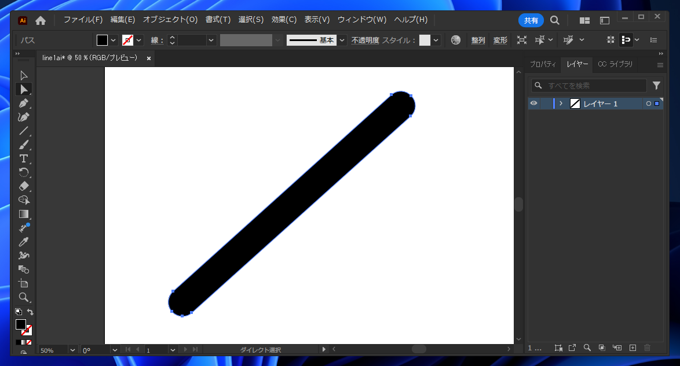Open artboard number dropdown
Screen dimensions: 680x366
pyautogui.click(x=173, y=350)
